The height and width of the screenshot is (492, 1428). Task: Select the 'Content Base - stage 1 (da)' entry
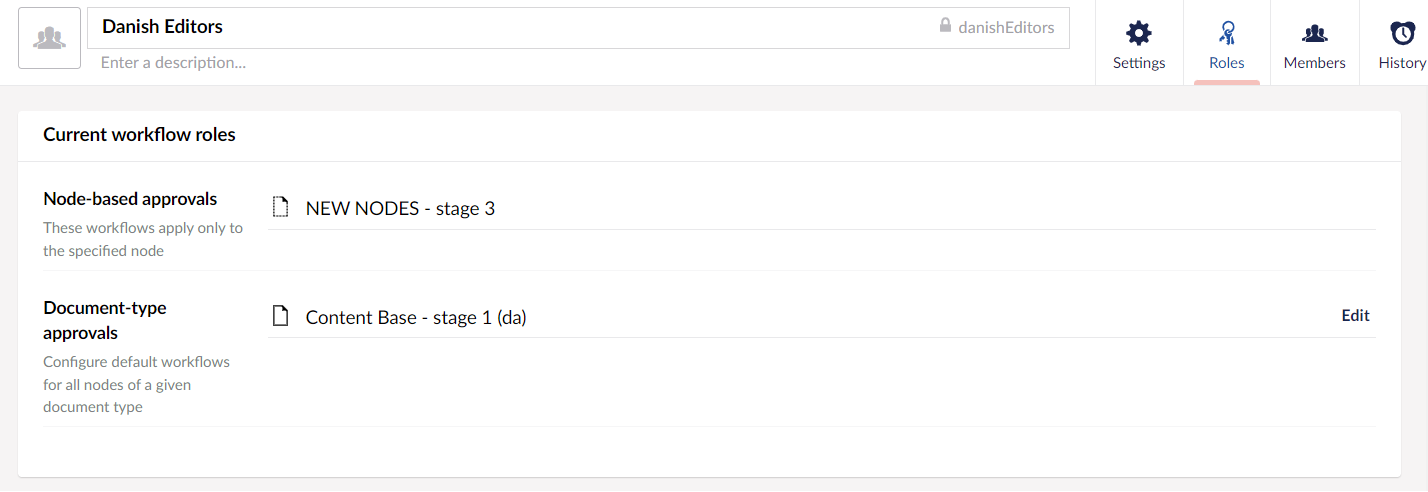pos(416,317)
